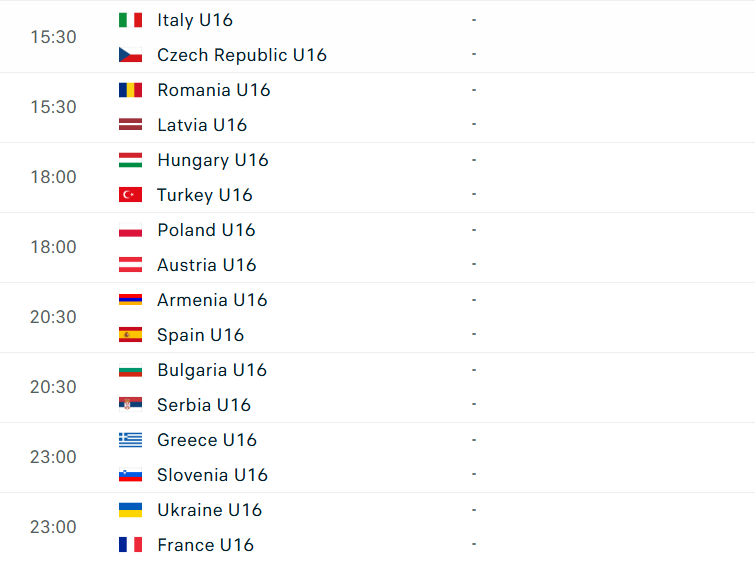The width and height of the screenshot is (755, 562).
Task: Open the first 20:30 match time
Action: point(53,317)
